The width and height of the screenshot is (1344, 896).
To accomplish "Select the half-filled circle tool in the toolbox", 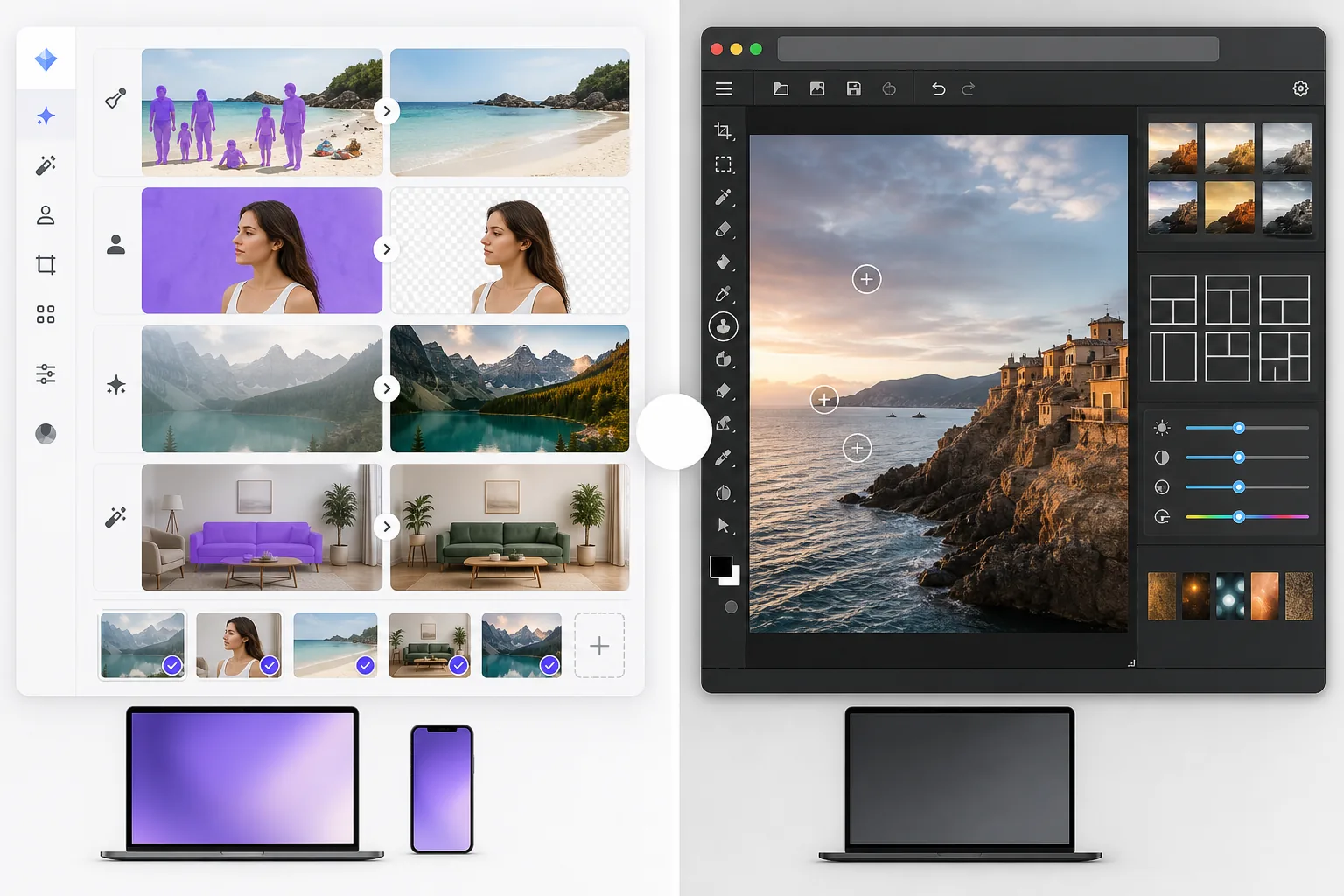I will click(x=723, y=493).
